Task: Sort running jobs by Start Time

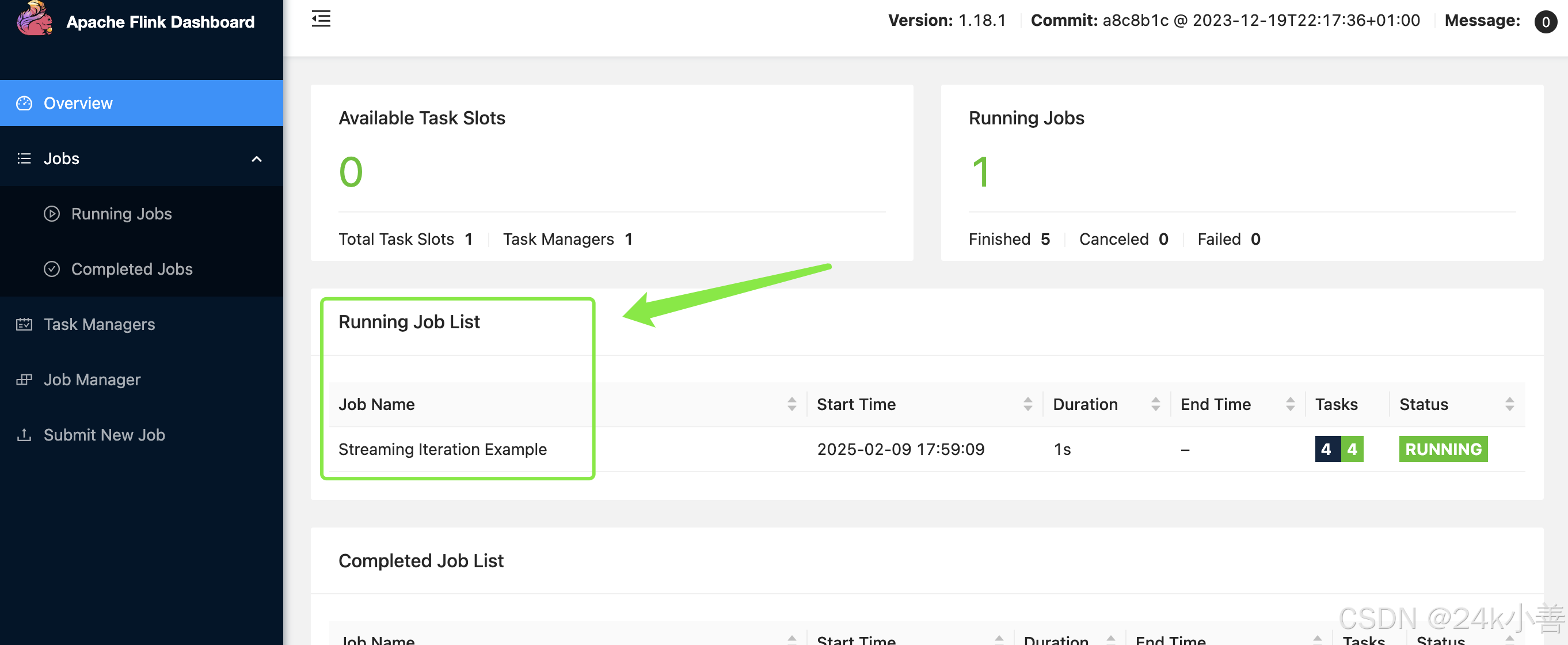Action: click(x=1027, y=404)
